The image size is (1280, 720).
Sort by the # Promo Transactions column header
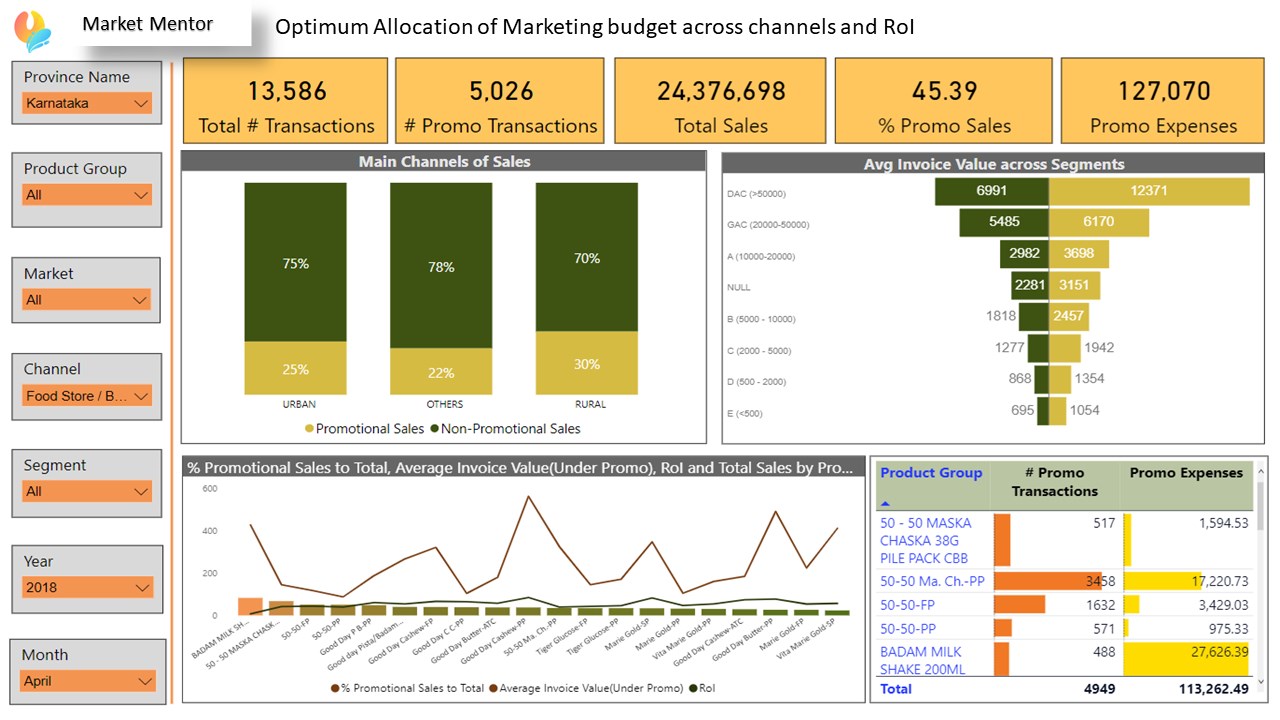1054,482
